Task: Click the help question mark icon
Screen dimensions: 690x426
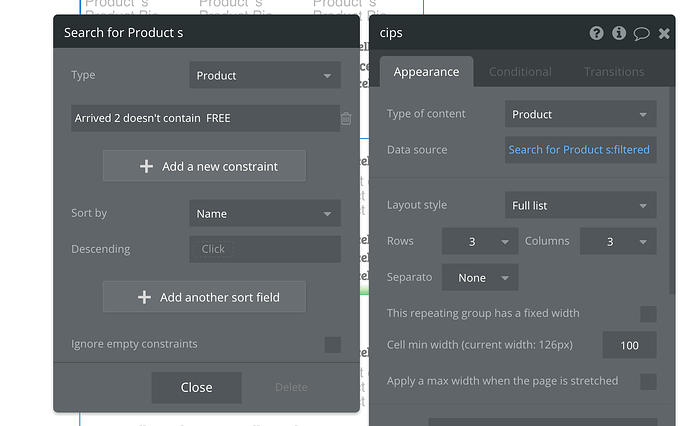Action: point(597,33)
